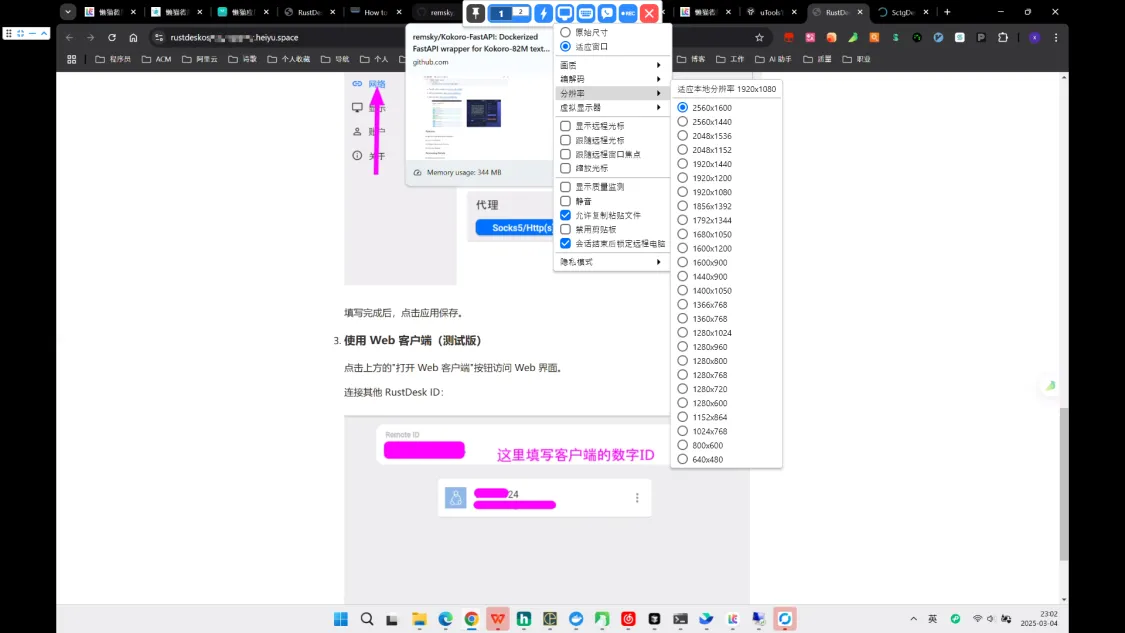The image size is (1125, 633).
Task: Open the lightning control actions icon
Action: click(543, 13)
